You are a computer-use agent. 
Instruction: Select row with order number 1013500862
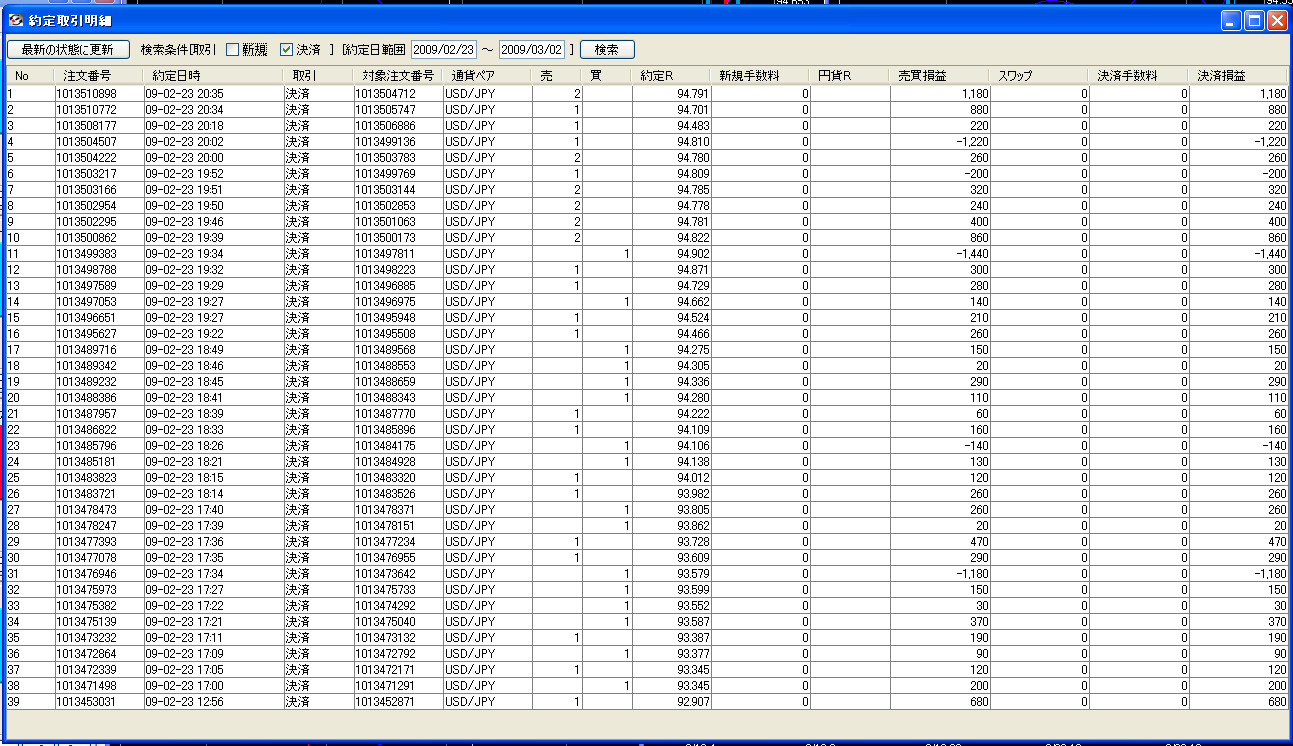[646, 237]
